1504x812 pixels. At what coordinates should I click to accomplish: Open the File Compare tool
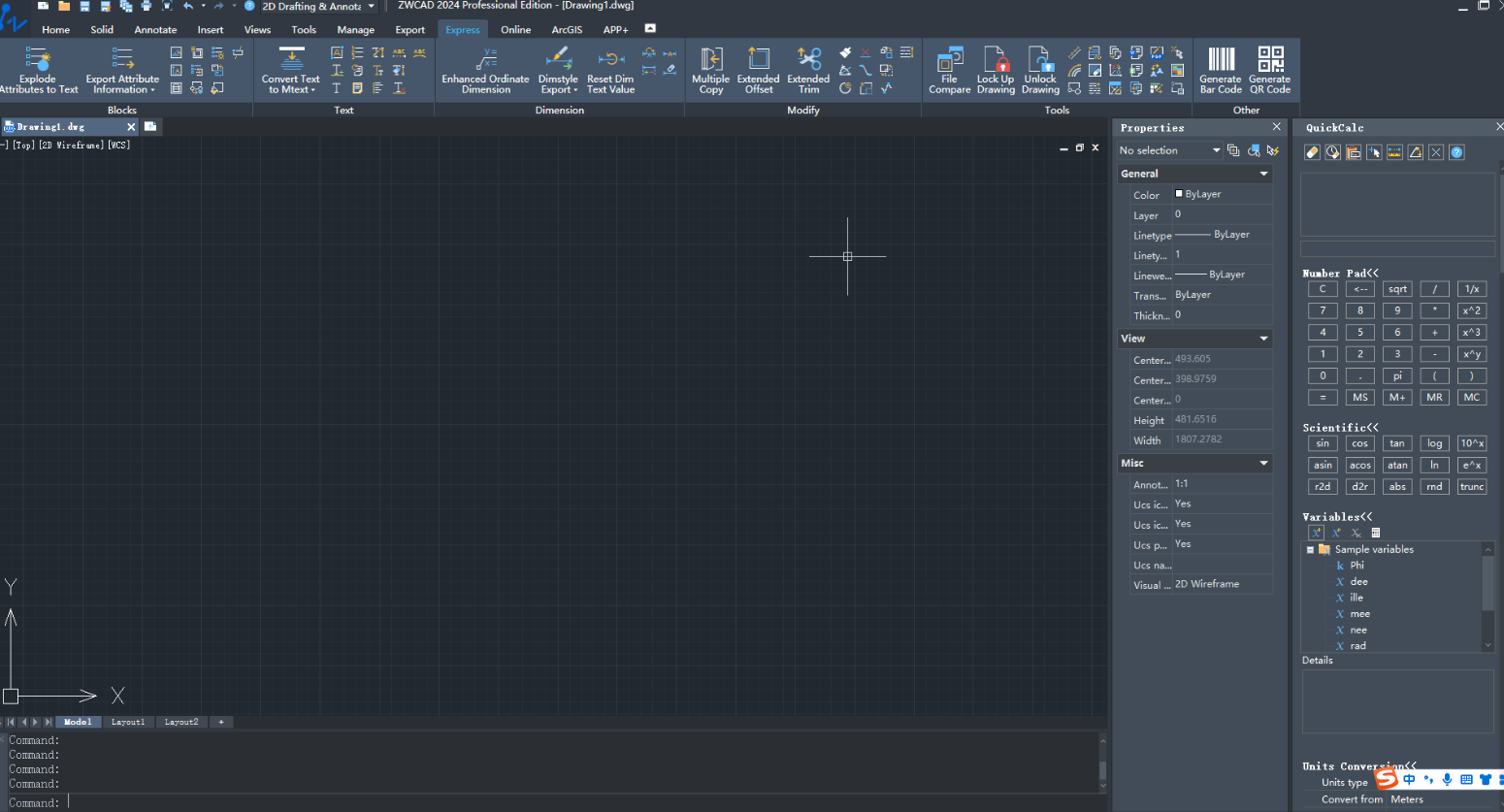tap(949, 69)
